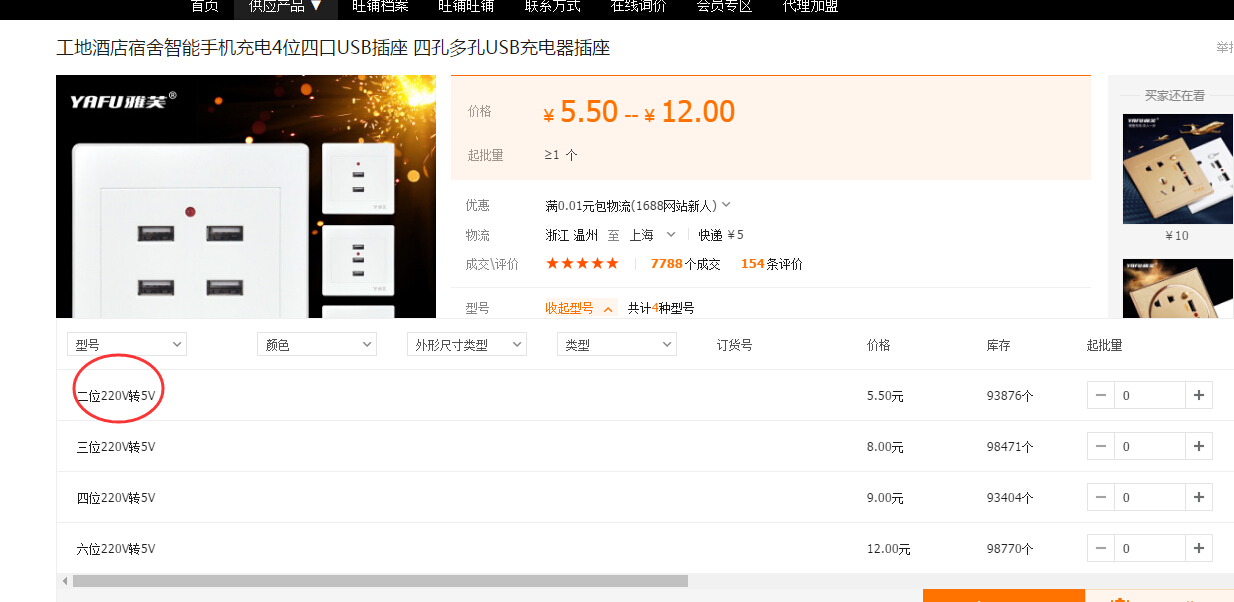This screenshot has height=602, width=1234.
Task: Click quantity input for 三位220V转5V
Action: click(x=1149, y=446)
